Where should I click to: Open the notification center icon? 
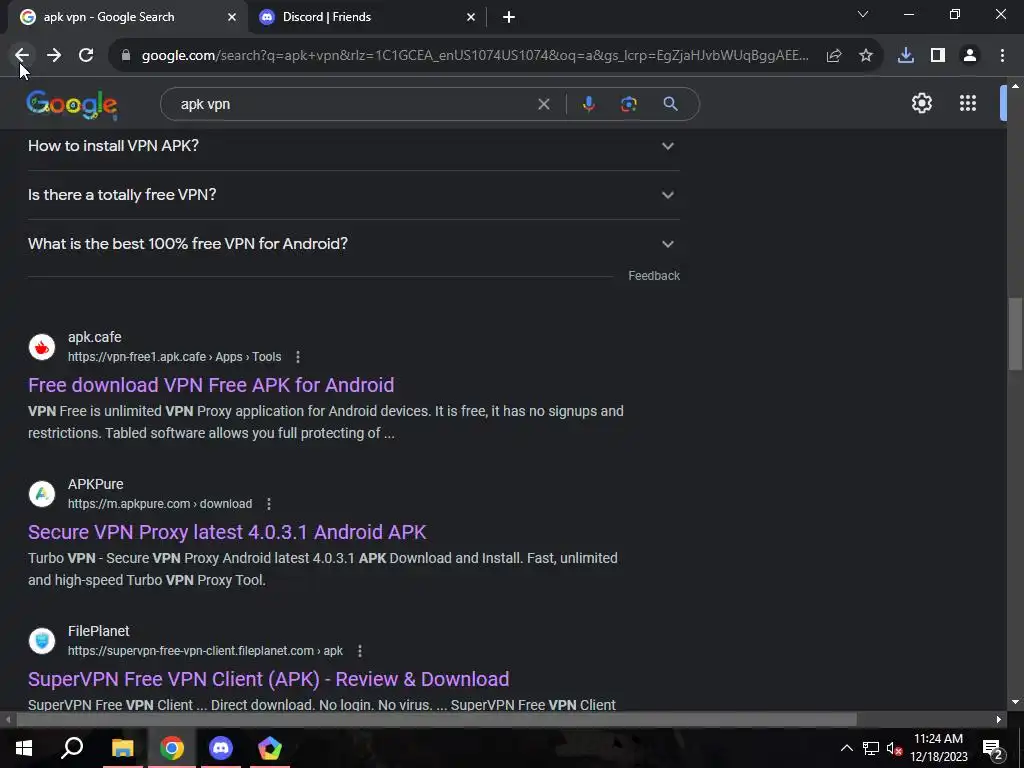pyautogui.click(x=993, y=750)
